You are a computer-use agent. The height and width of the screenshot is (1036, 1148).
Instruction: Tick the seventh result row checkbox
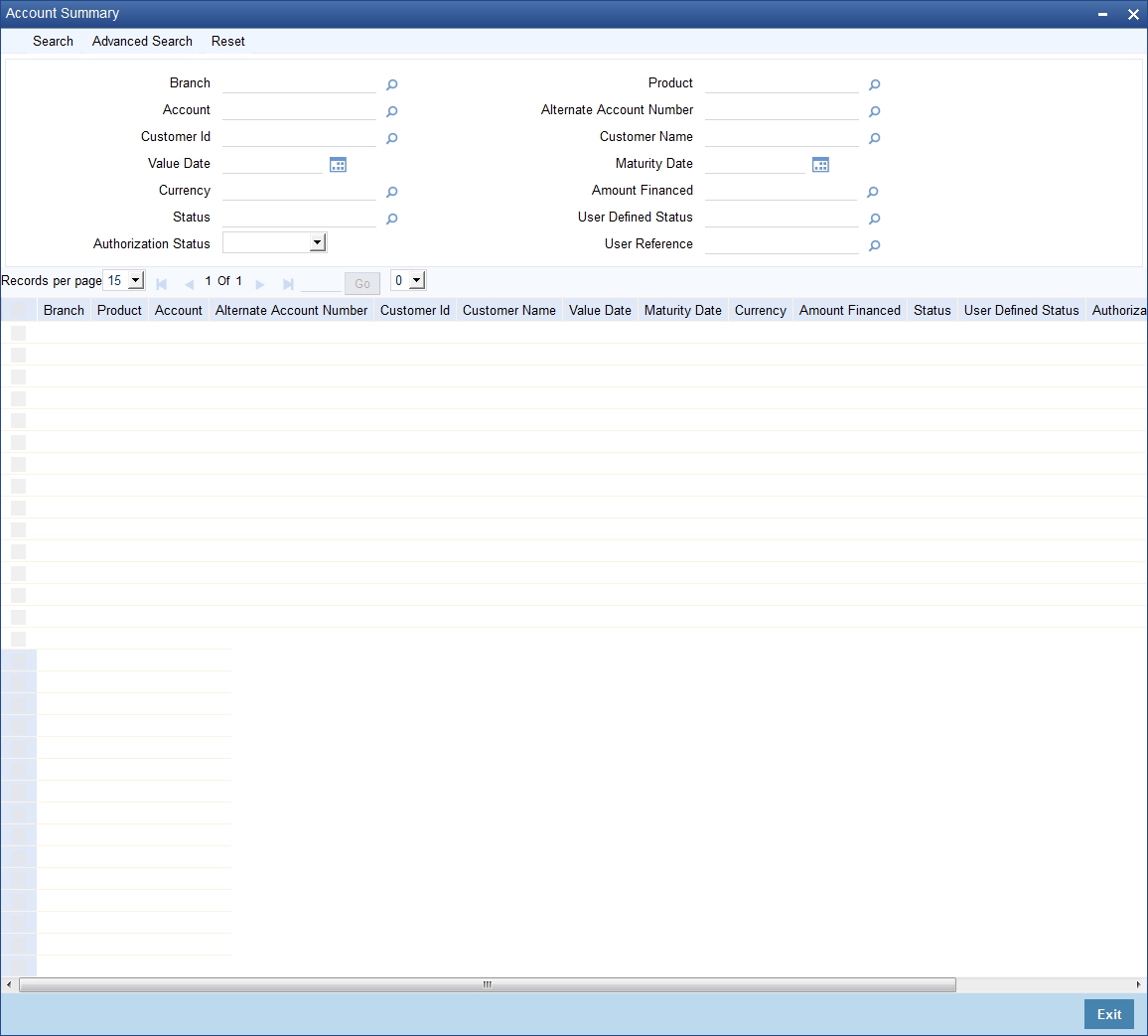[x=18, y=464]
